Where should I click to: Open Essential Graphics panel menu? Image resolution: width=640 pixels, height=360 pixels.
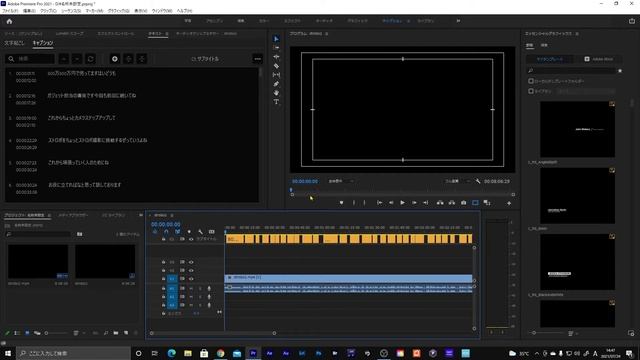pos(577,33)
